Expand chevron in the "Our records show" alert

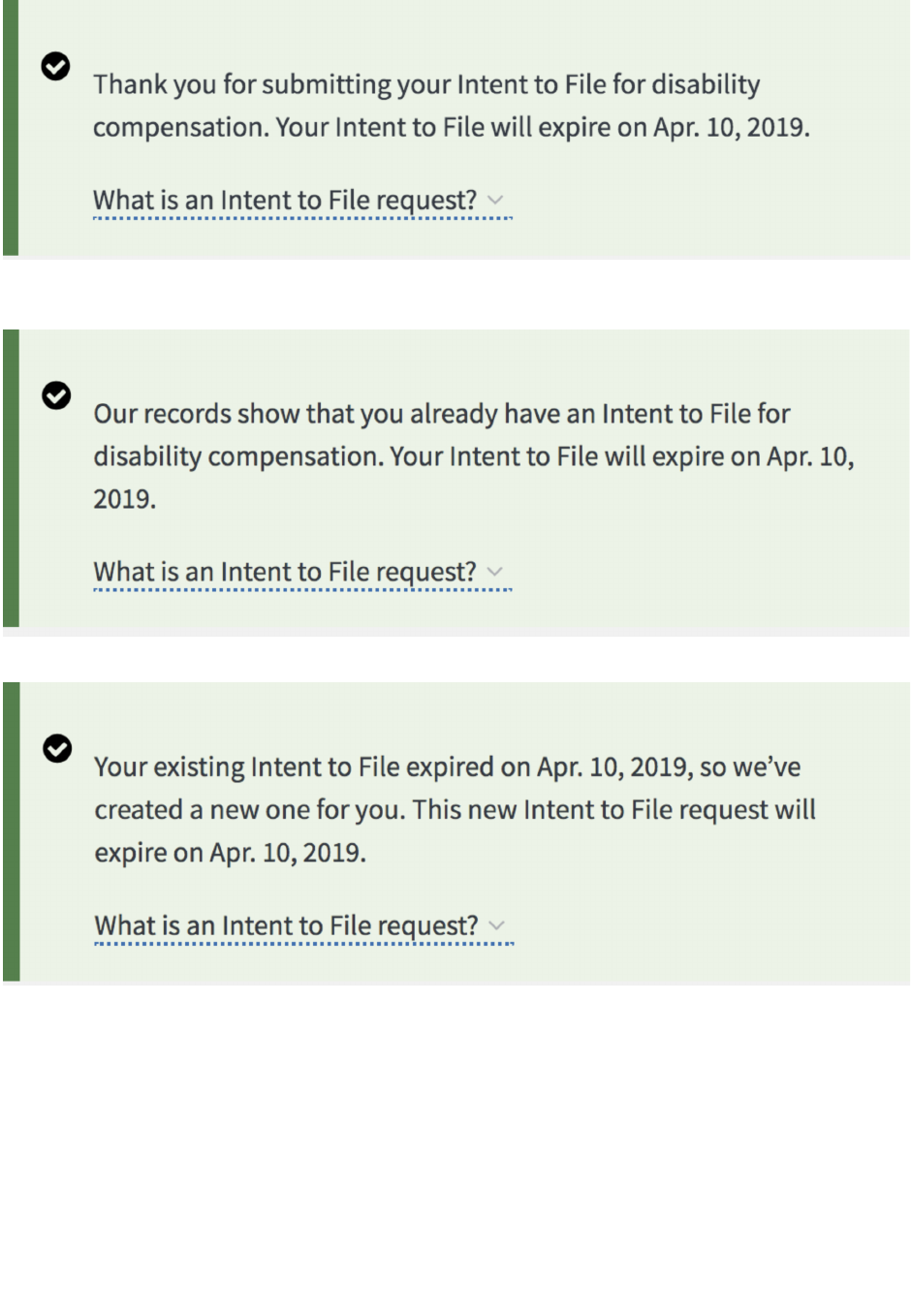click(x=495, y=572)
